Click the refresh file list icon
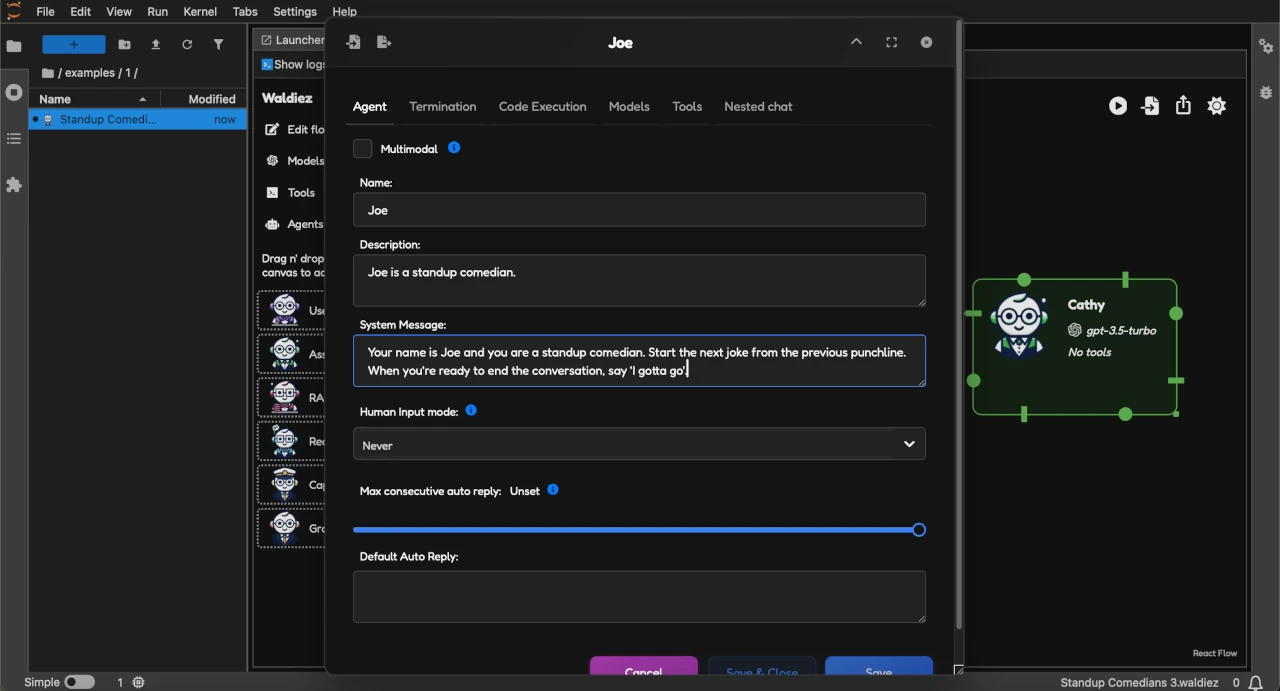Image resolution: width=1280 pixels, height=691 pixels. [187, 45]
